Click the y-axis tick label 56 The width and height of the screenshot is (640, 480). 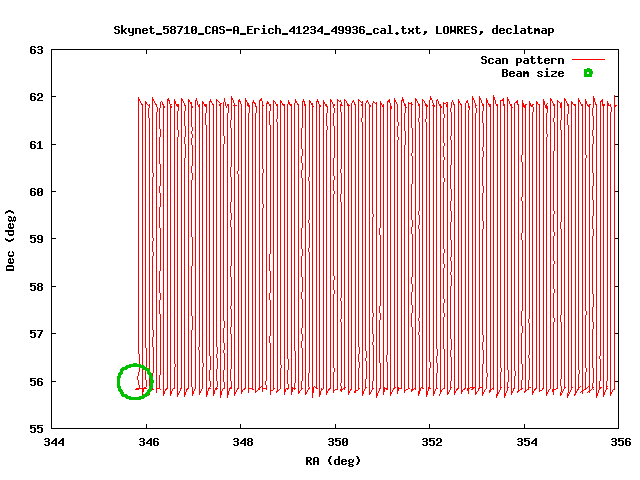(36, 382)
